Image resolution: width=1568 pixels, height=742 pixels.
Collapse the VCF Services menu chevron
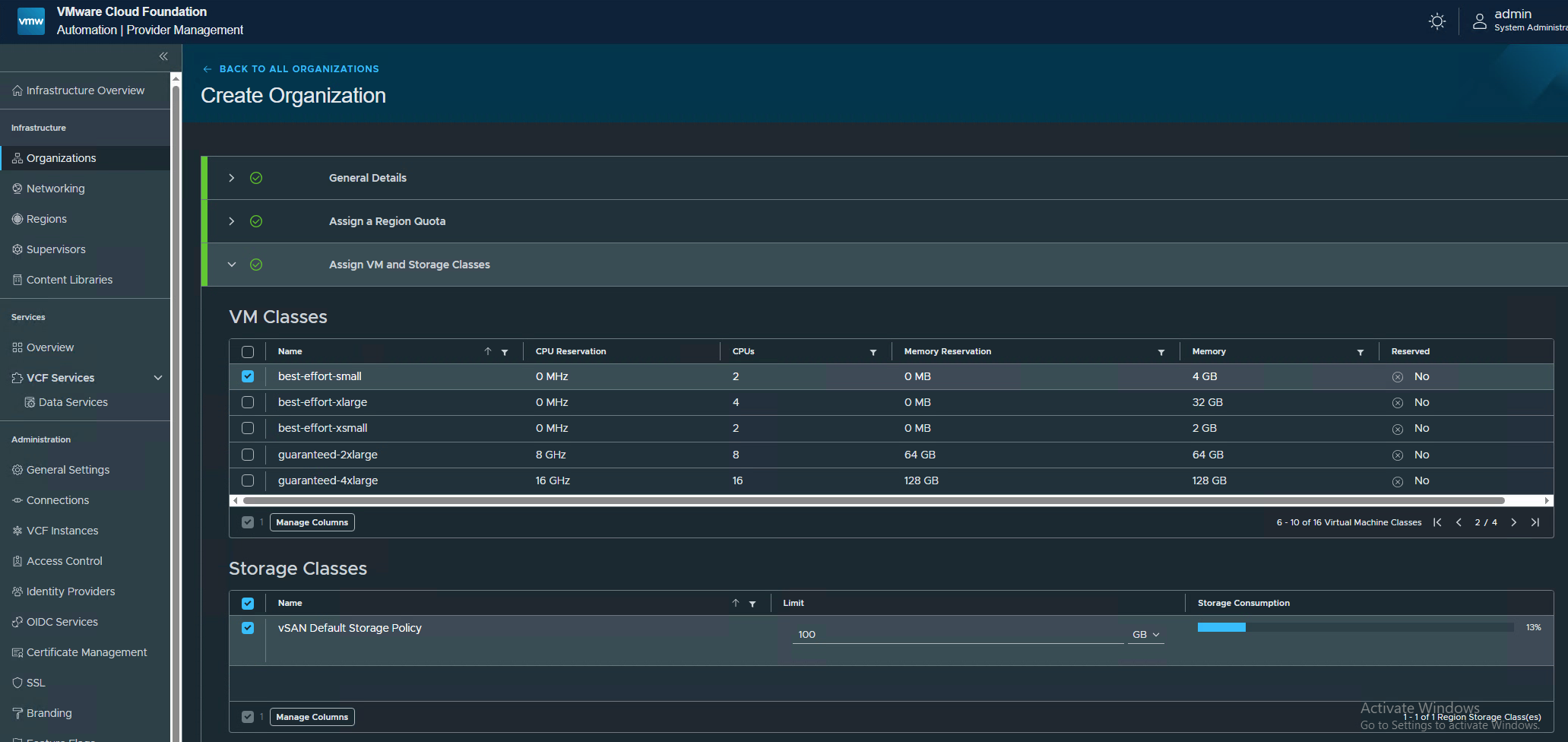(158, 378)
